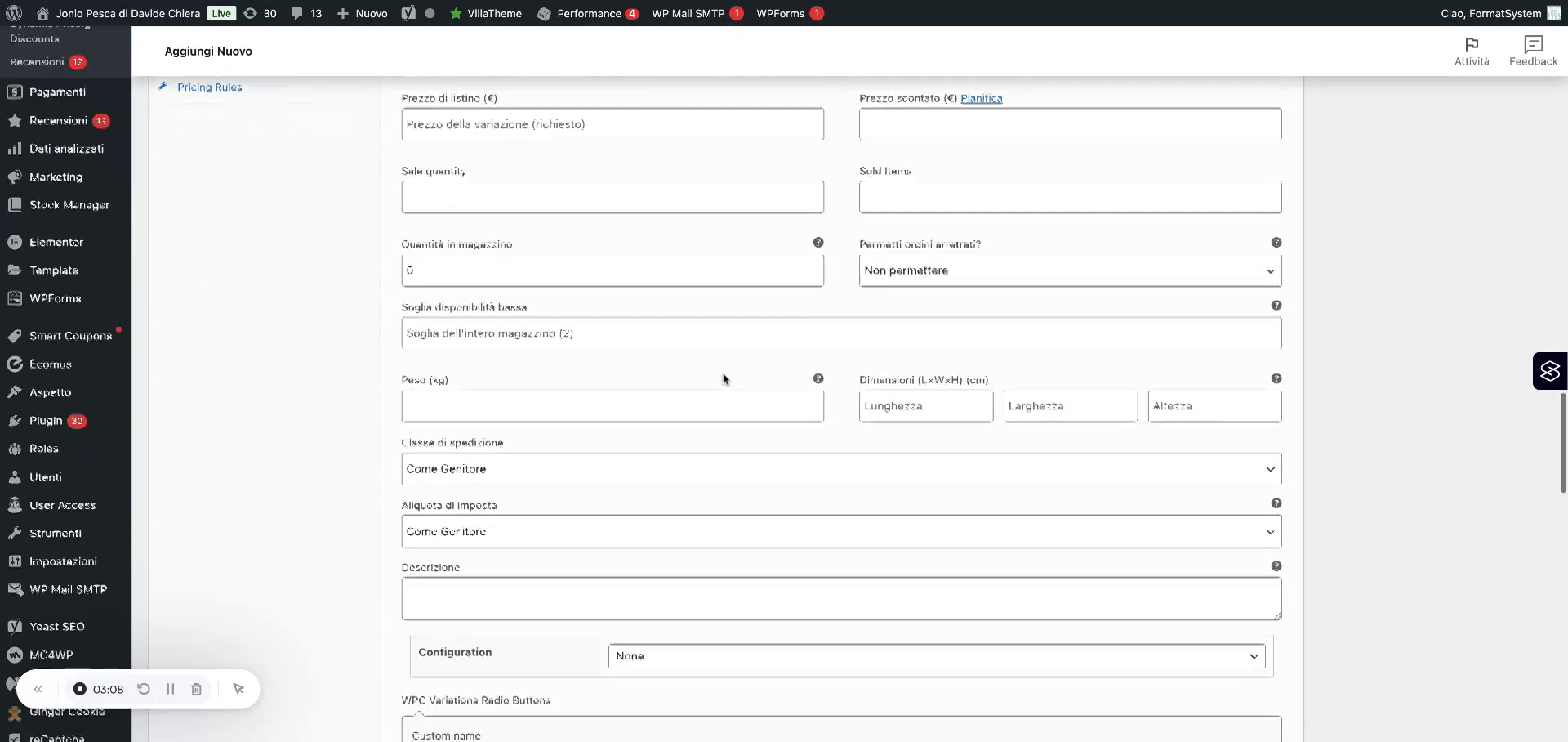
Task: Open the Classe di spedizione dropdown
Action: (841, 469)
